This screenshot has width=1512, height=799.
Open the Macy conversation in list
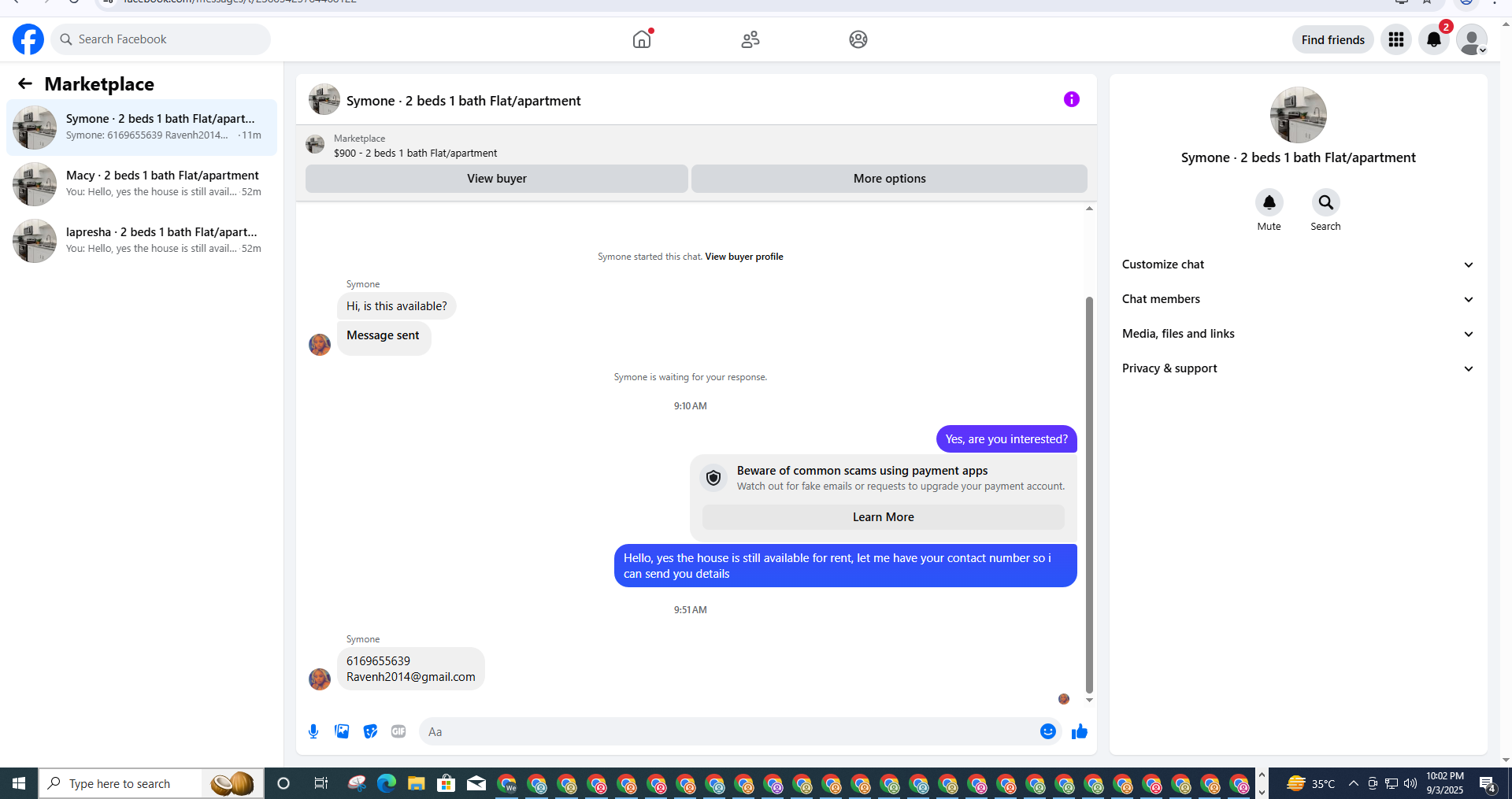(142, 183)
